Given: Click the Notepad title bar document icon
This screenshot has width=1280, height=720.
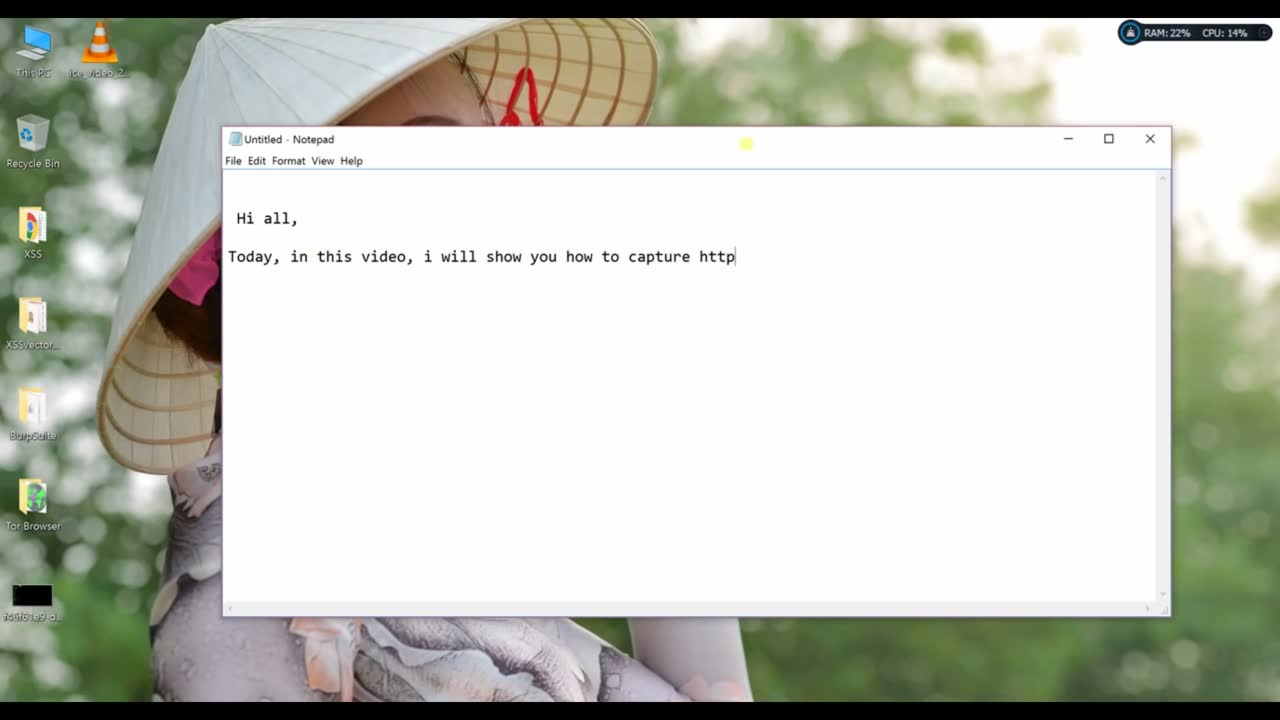Looking at the screenshot, I should point(235,139).
